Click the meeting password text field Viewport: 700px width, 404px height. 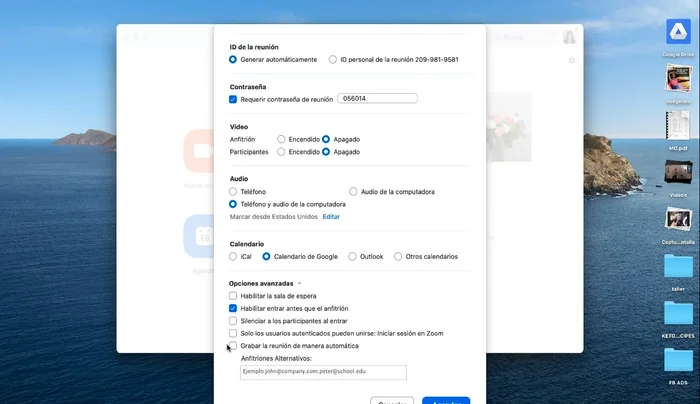tap(376, 99)
